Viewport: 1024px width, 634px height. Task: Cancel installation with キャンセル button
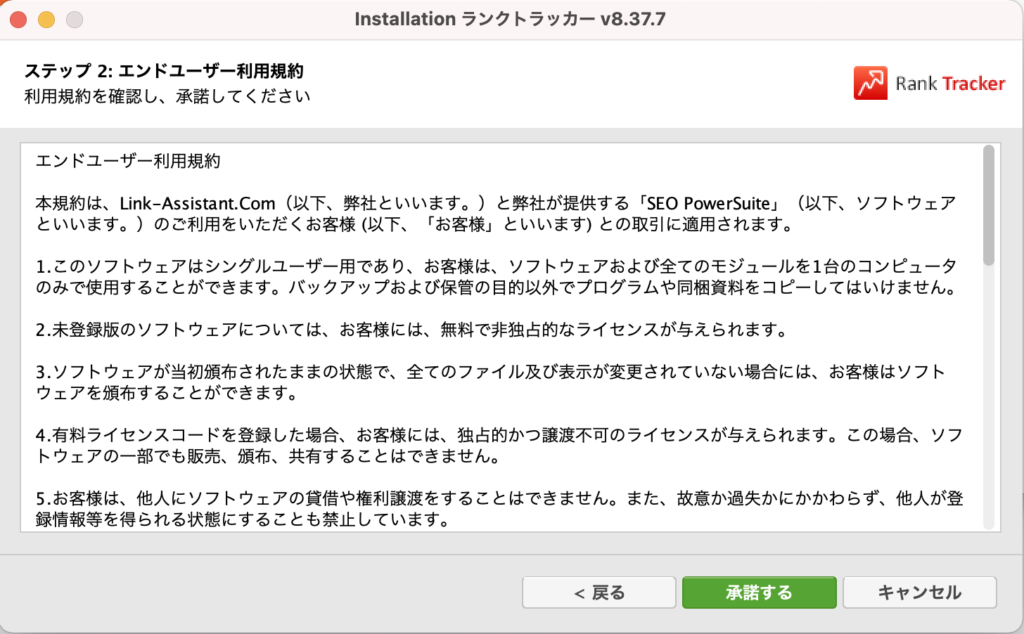point(920,592)
